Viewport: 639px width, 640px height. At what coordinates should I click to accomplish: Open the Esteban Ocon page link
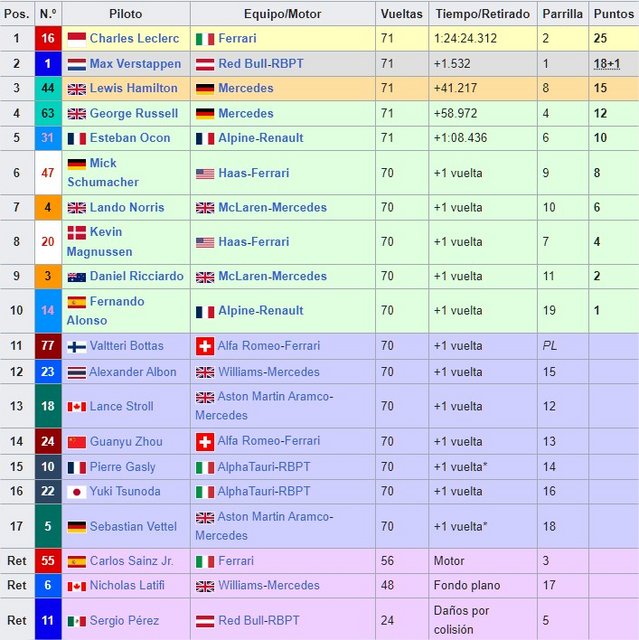pyautogui.click(x=130, y=138)
